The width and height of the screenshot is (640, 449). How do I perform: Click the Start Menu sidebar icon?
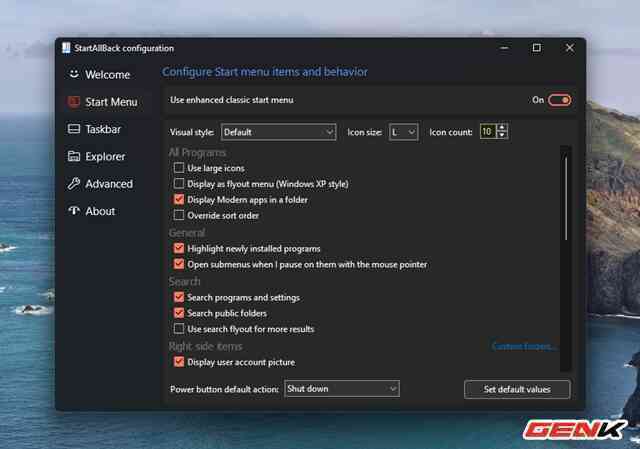coord(74,102)
